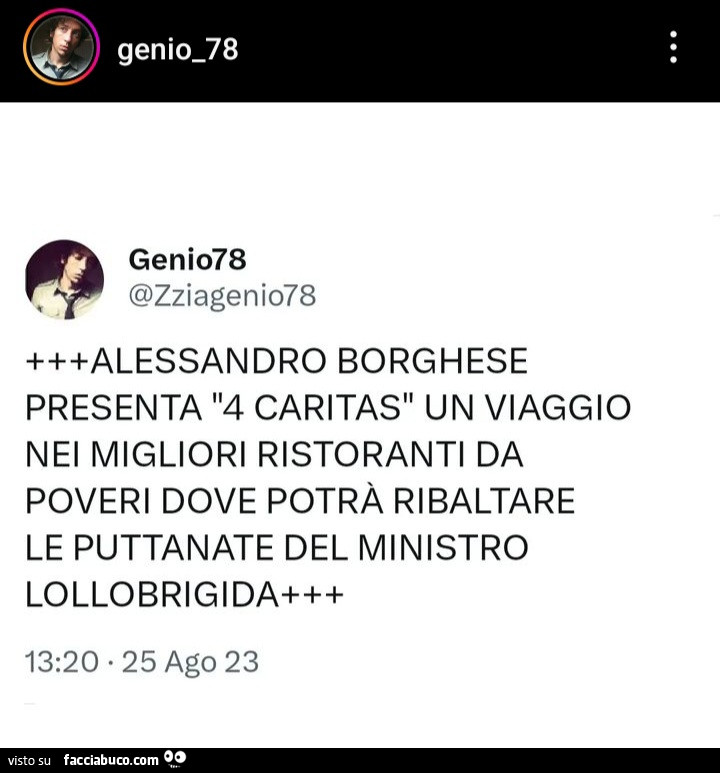The image size is (720, 773).
Task: Click the Genio78 display name
Action: pos(187,259)
